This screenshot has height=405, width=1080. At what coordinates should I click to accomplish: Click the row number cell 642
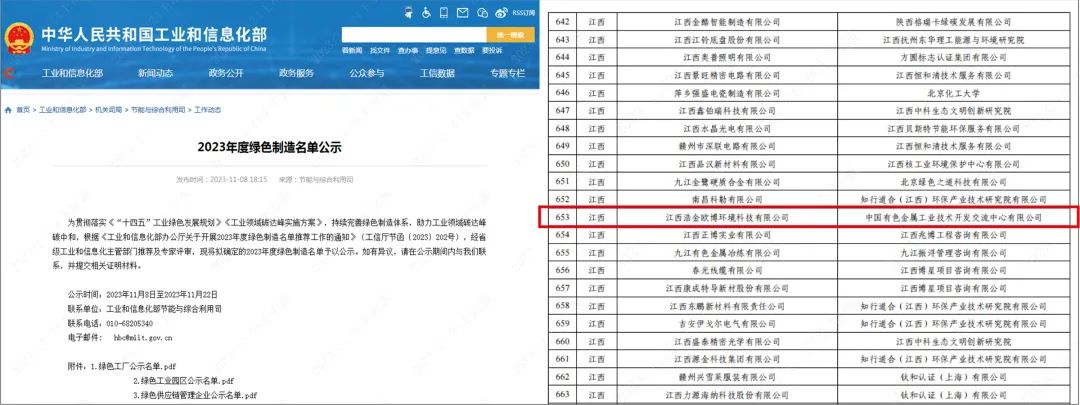coord(563,23)
